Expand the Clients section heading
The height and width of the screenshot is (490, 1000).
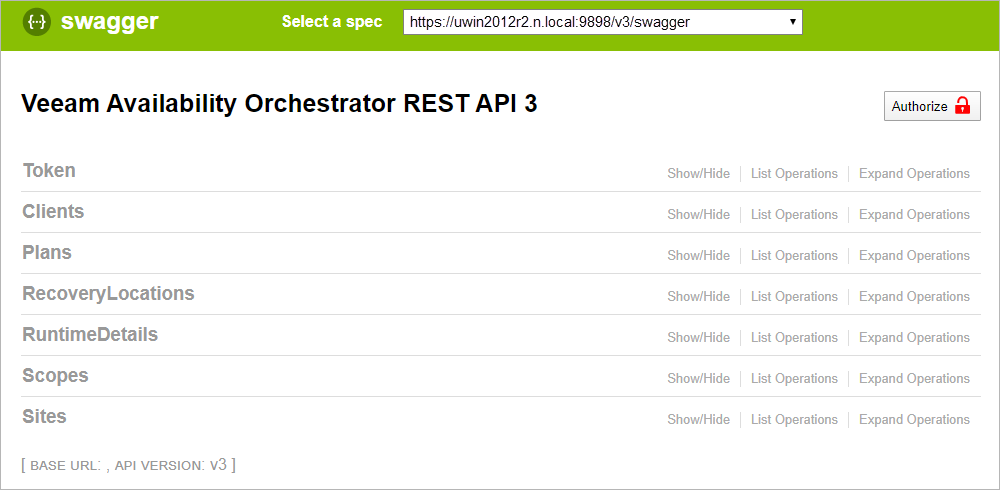click(x=54, y=212)
